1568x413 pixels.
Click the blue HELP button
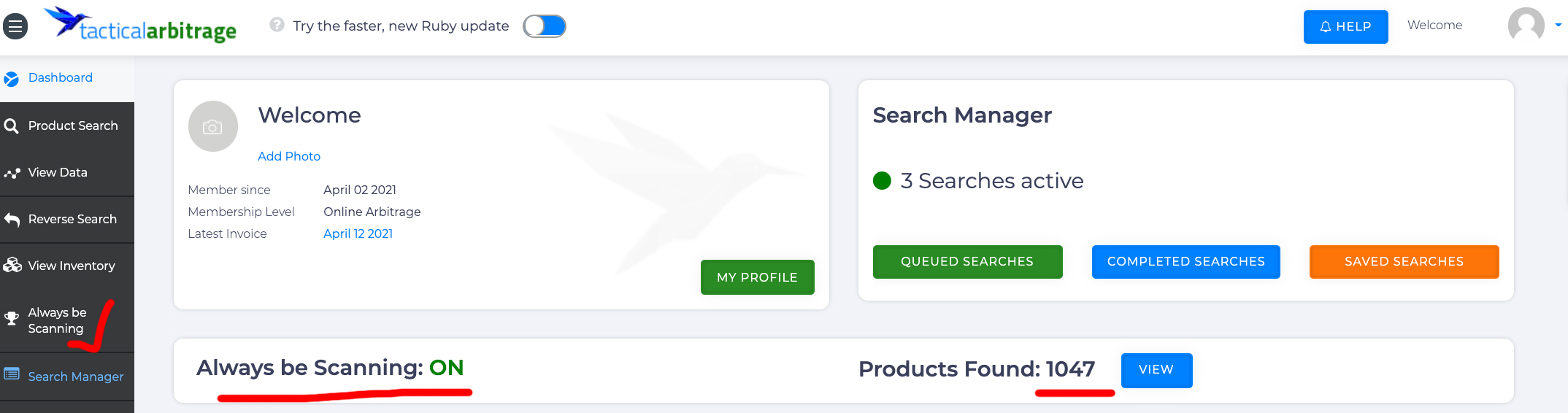pos(1345,27)
